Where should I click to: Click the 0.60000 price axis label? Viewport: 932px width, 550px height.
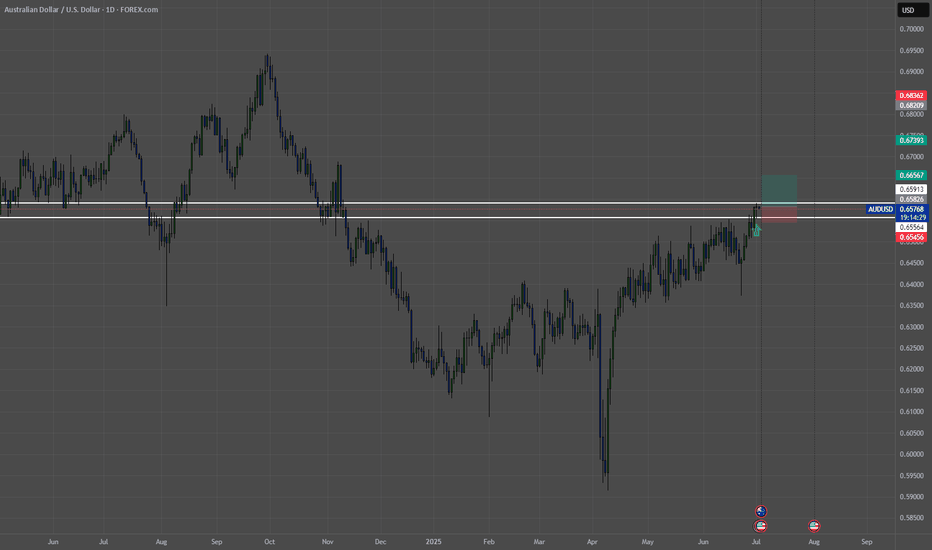tap(911, 454)
